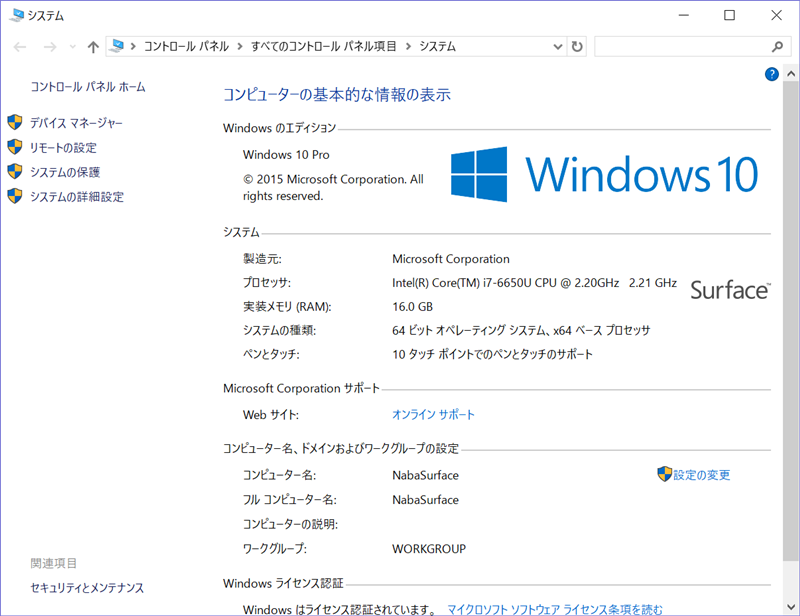Click the blue help question mark icon

coord(771,74)
